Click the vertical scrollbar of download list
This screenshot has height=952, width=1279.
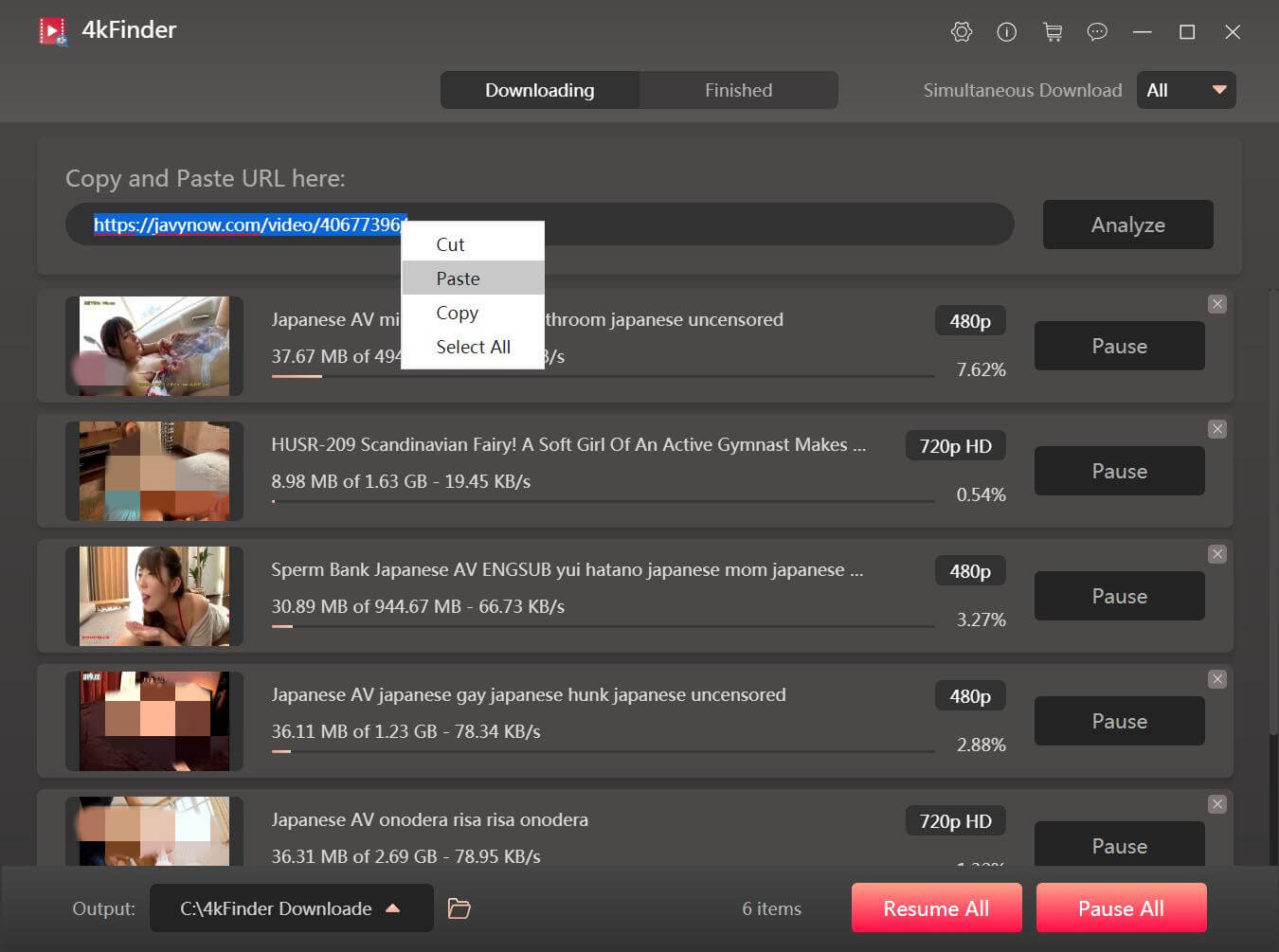click(1272, 512)
